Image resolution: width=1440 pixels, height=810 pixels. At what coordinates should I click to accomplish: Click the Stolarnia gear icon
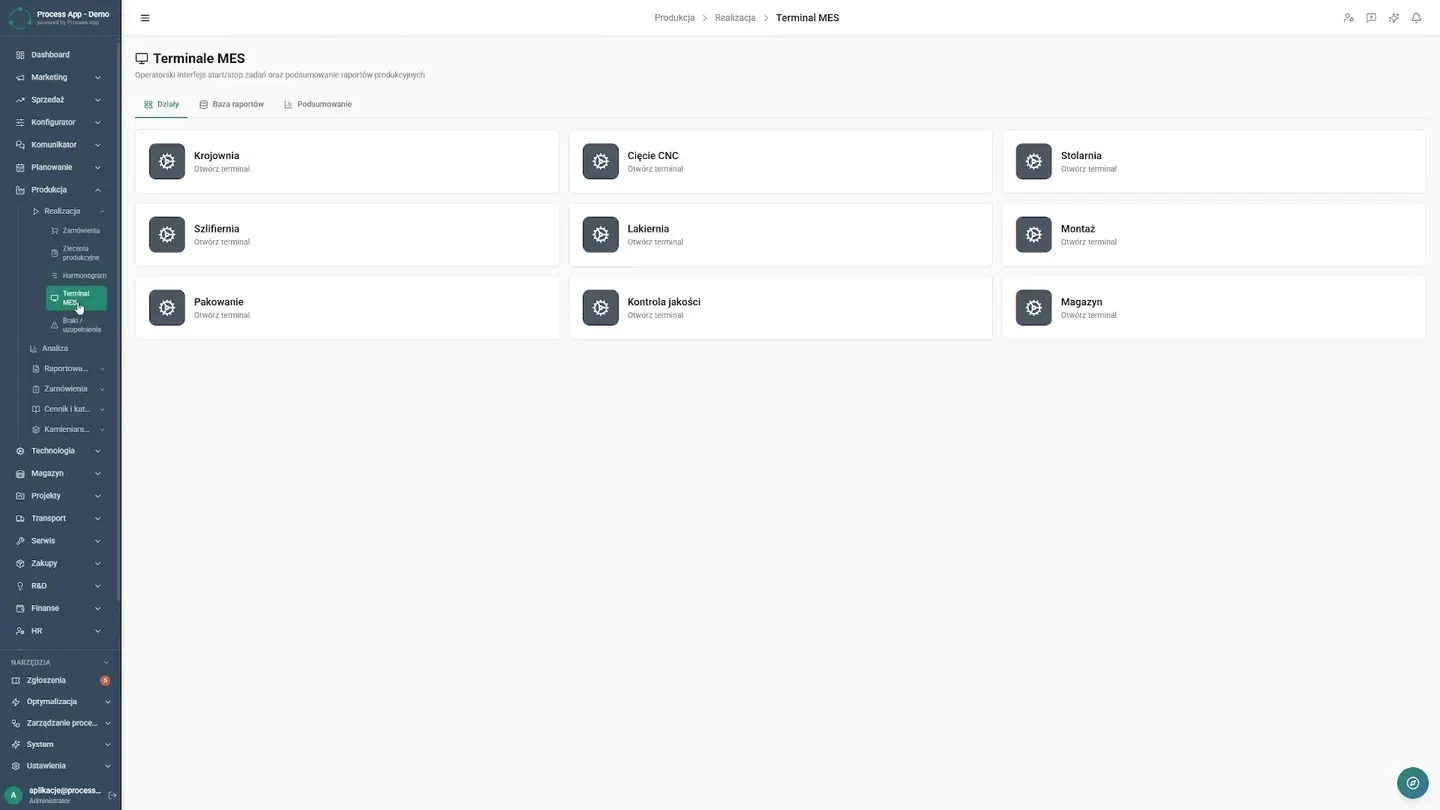(1034, 161)
